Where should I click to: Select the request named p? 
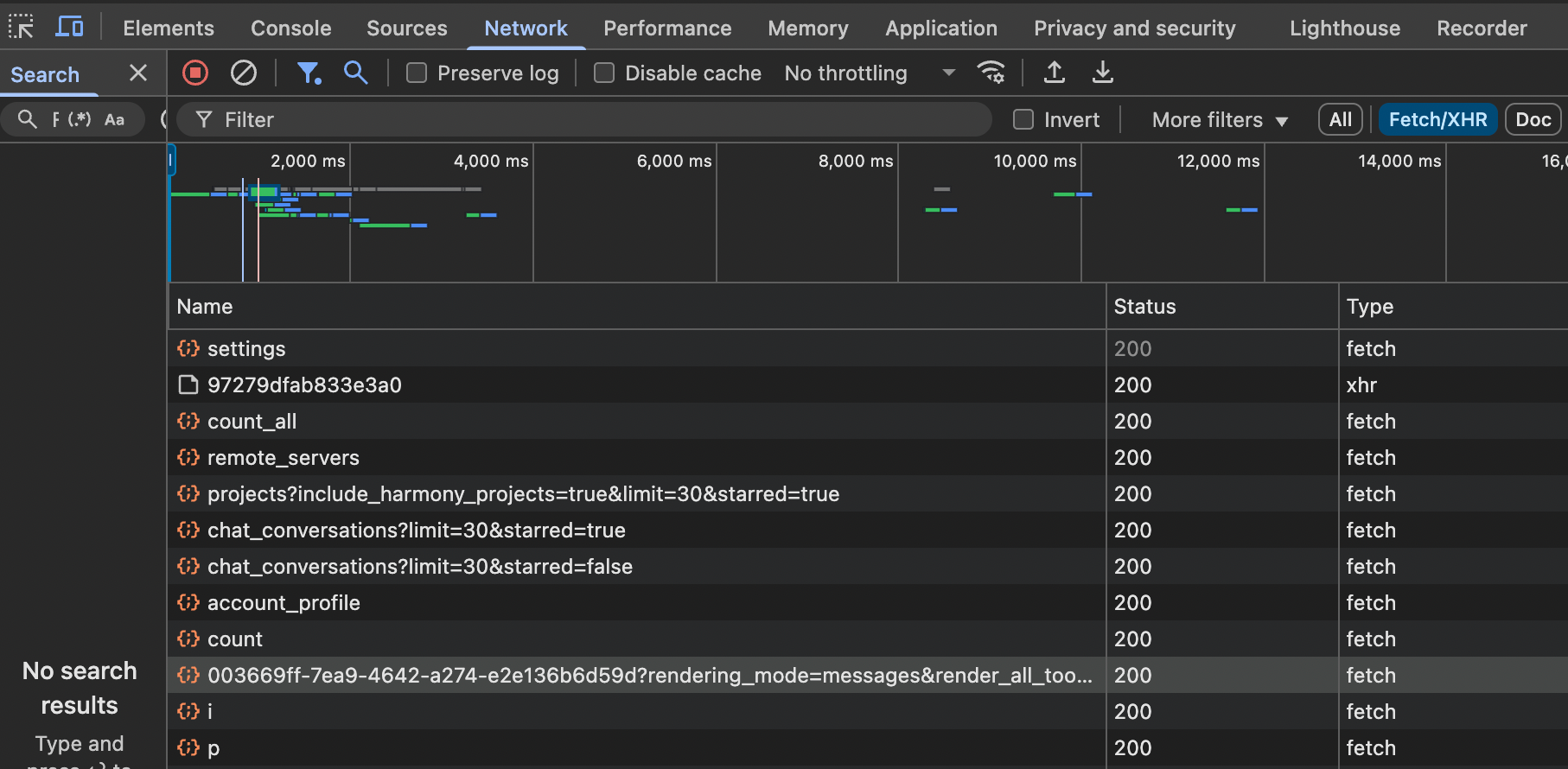click(868, 747)
